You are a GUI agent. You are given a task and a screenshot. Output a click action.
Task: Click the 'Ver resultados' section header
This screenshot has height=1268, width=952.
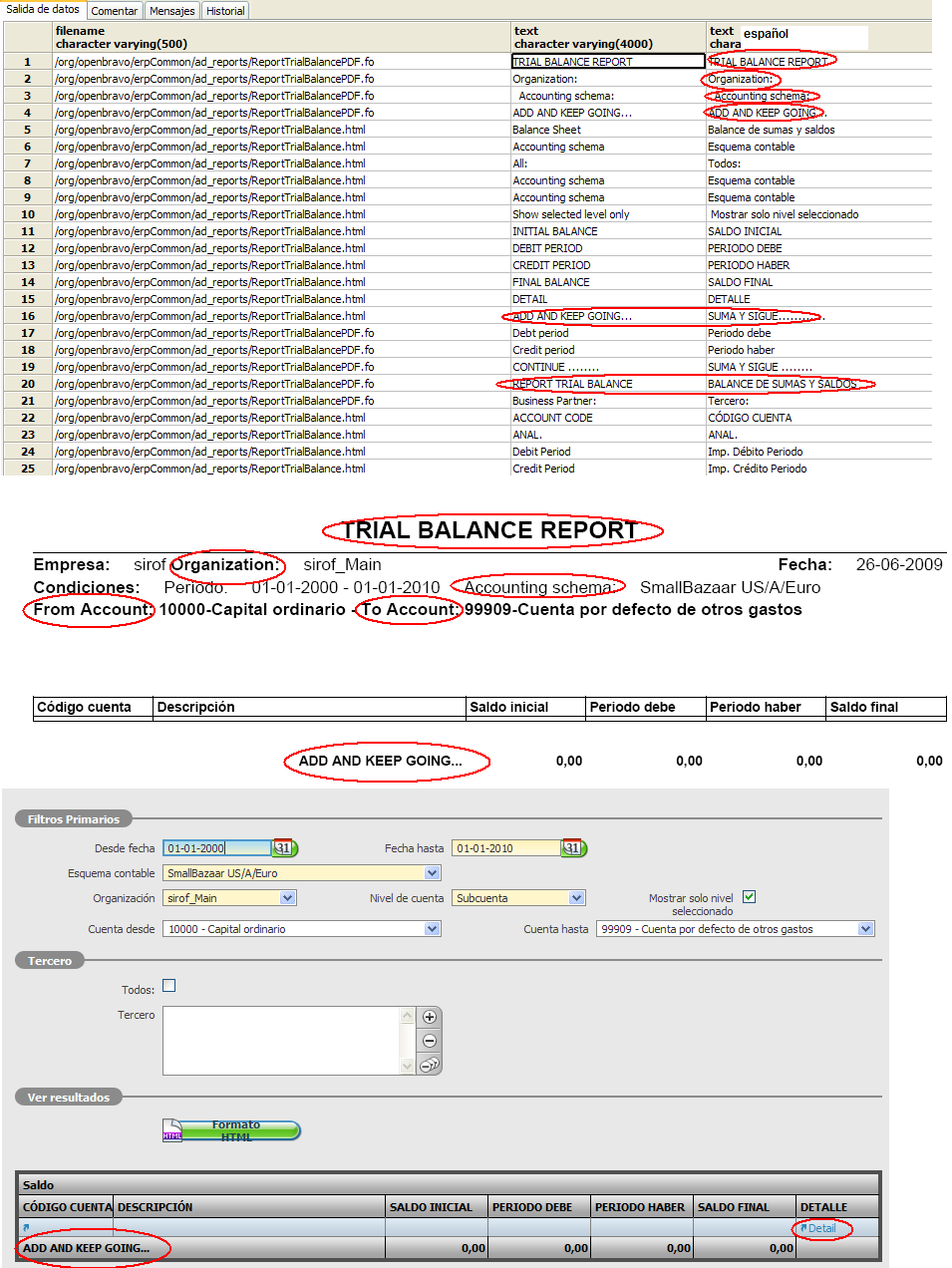tap(68, 1098)
